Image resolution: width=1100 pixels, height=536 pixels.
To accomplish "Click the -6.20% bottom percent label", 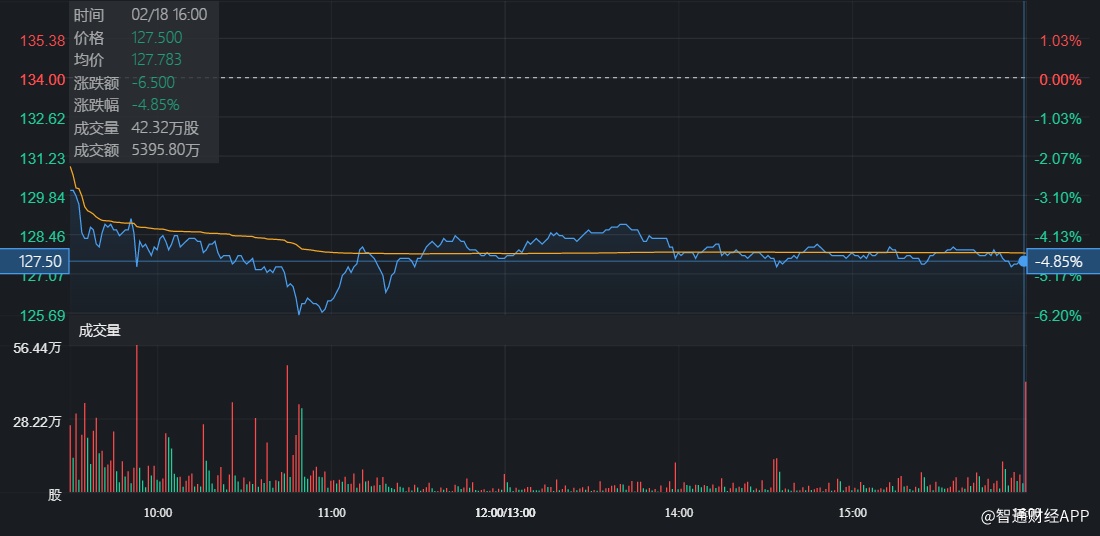I will (x=1060, y=316).
